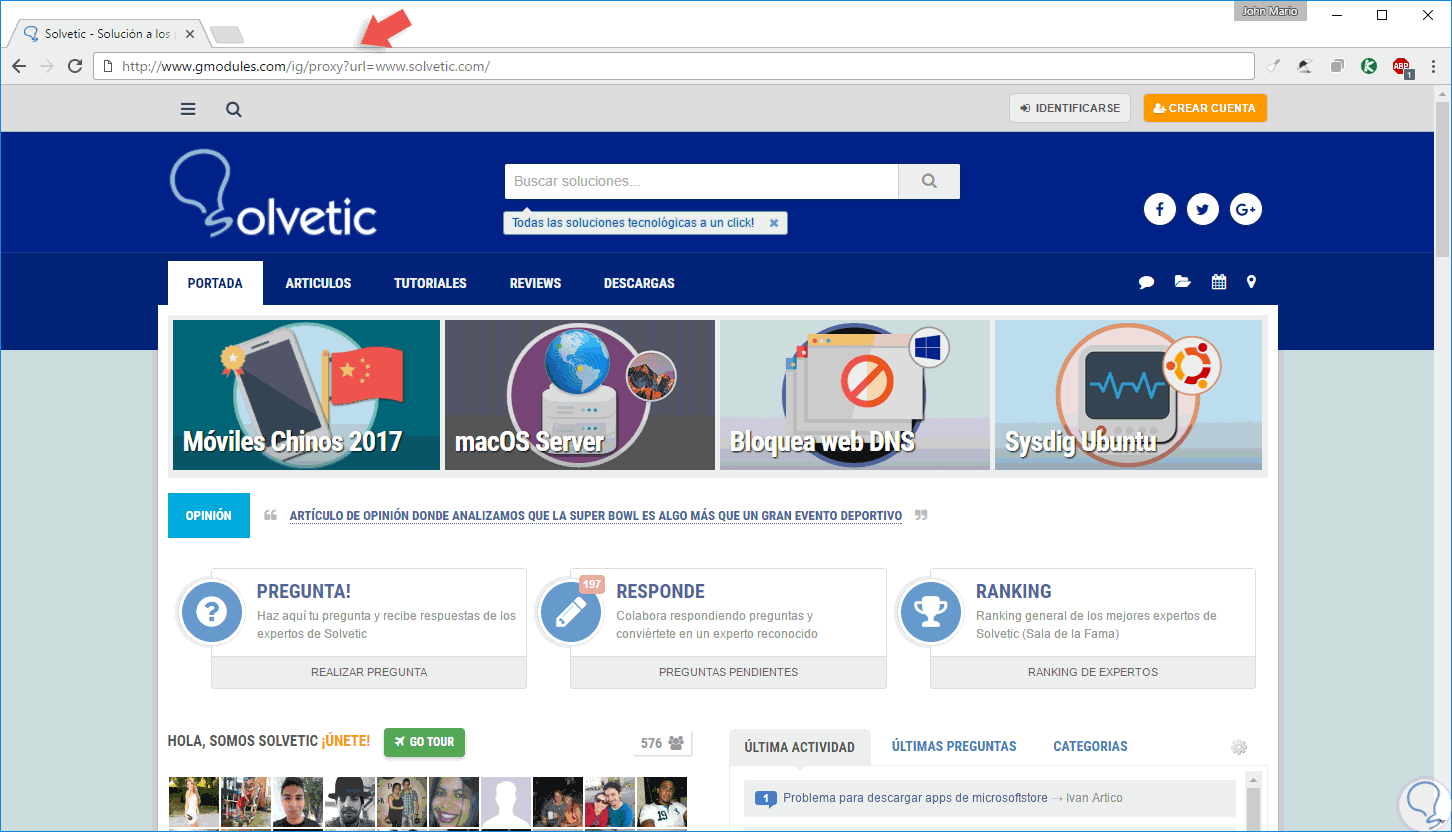Click the CREAR CUENTA button

(x=1205, y=108)
